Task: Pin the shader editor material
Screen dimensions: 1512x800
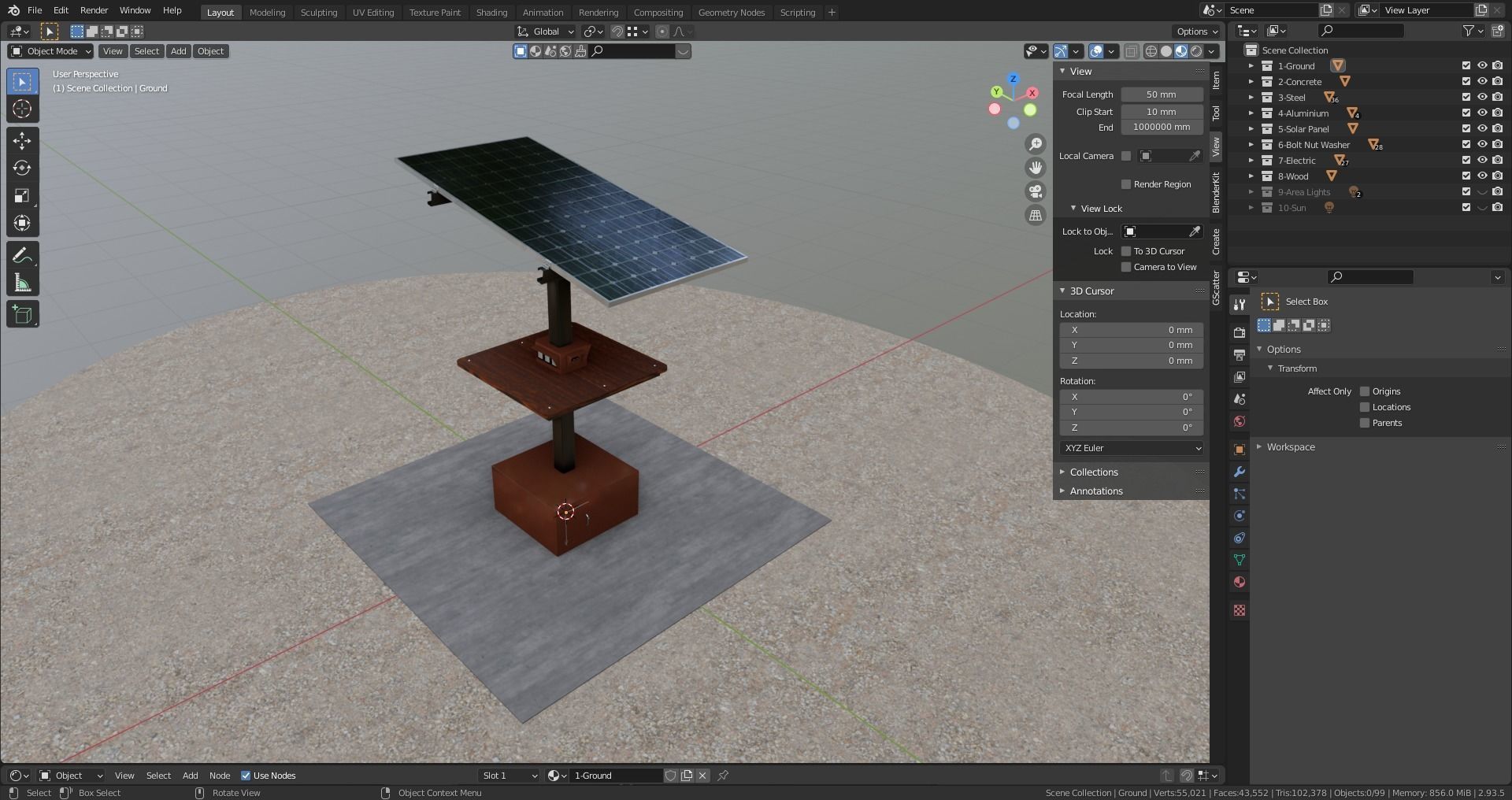Action: coord(722,776)
